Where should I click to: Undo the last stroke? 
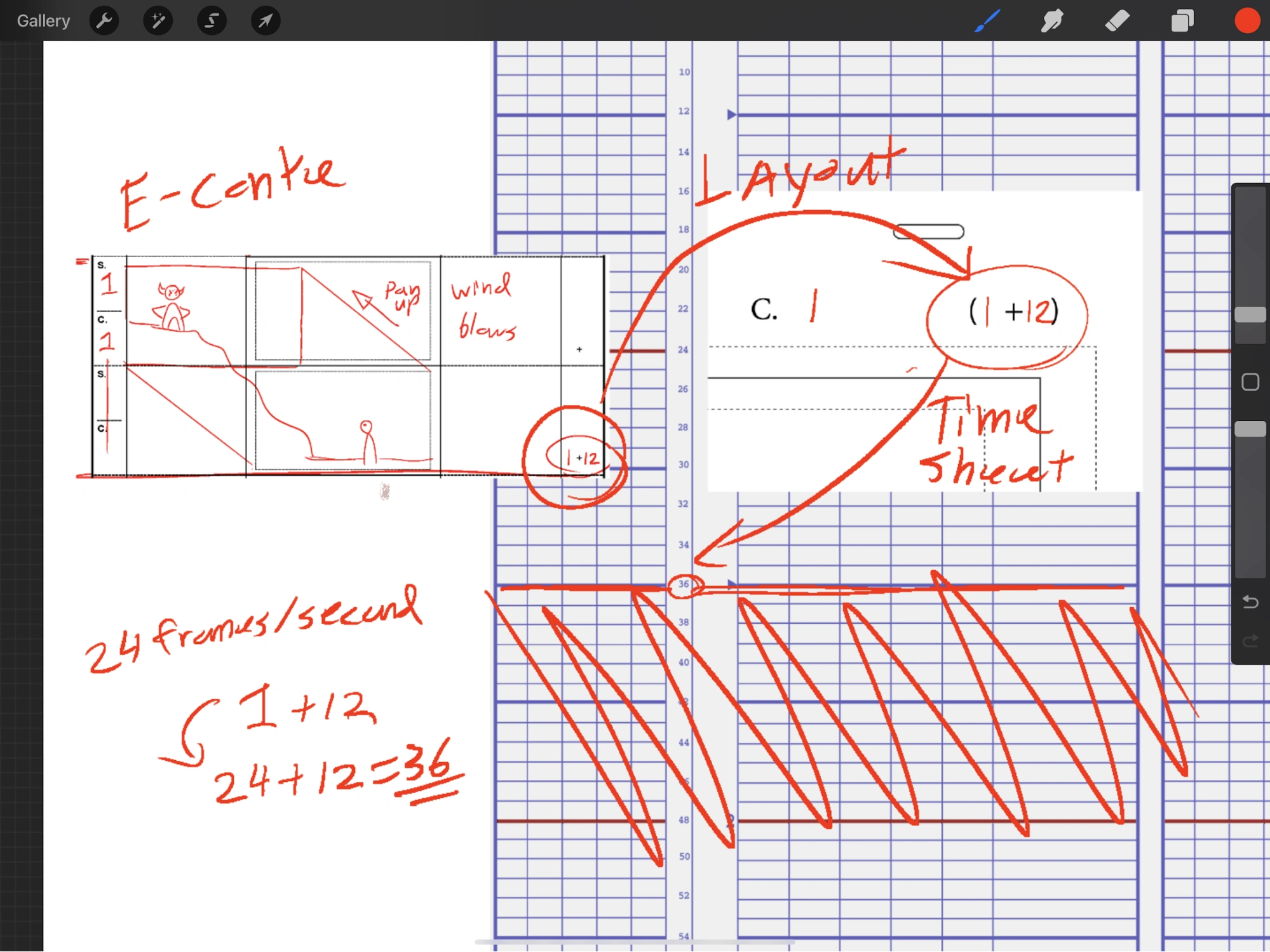[x=1250, y=601]
